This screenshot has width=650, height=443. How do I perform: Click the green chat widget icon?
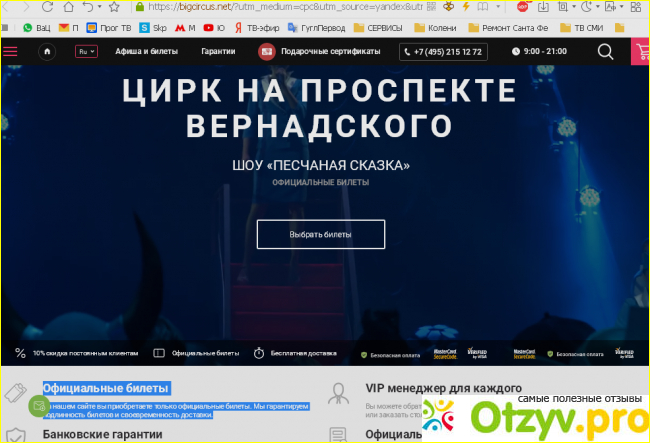(x=39, y=405)
